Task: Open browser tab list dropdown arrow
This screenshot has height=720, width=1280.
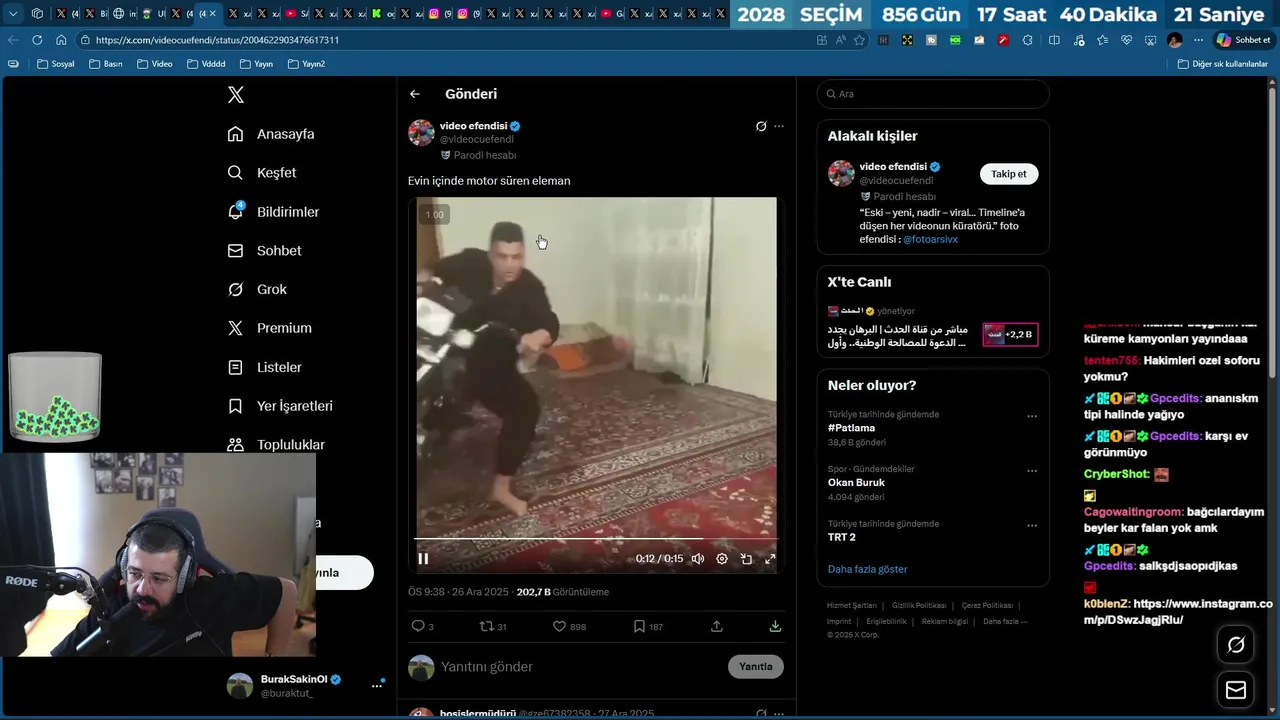Action: click(x=13, y=14)
